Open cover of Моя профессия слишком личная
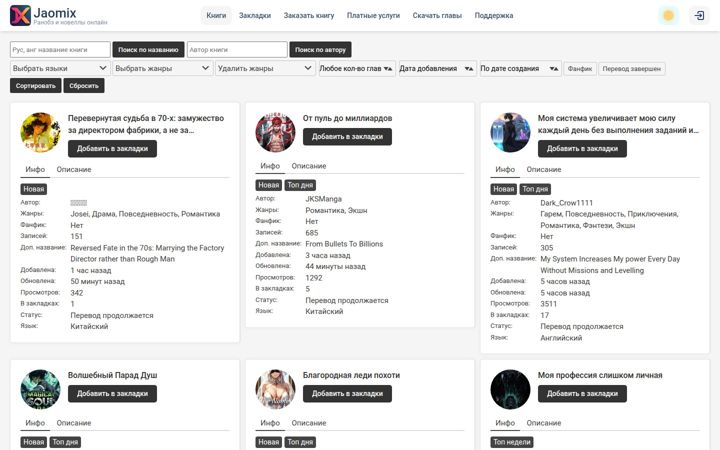The image size is (720, 450). pos(510,389)
